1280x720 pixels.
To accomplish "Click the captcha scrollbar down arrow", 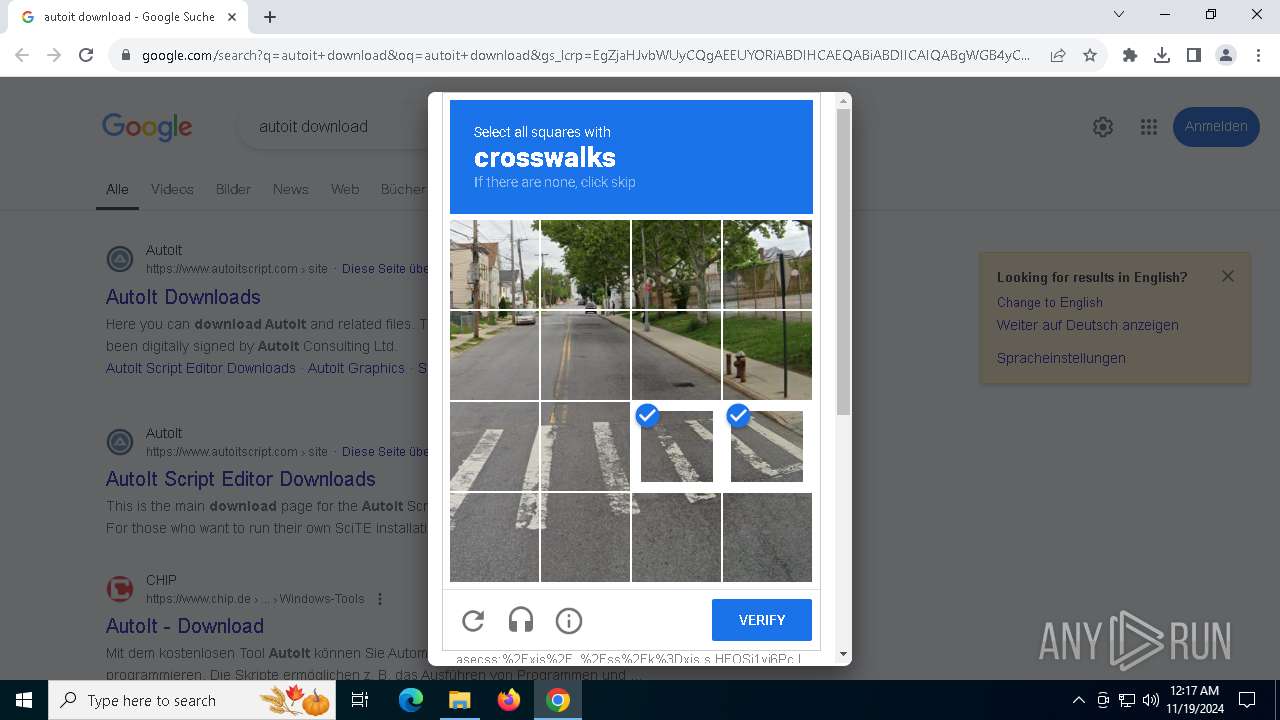I will [x=843, y=655].
